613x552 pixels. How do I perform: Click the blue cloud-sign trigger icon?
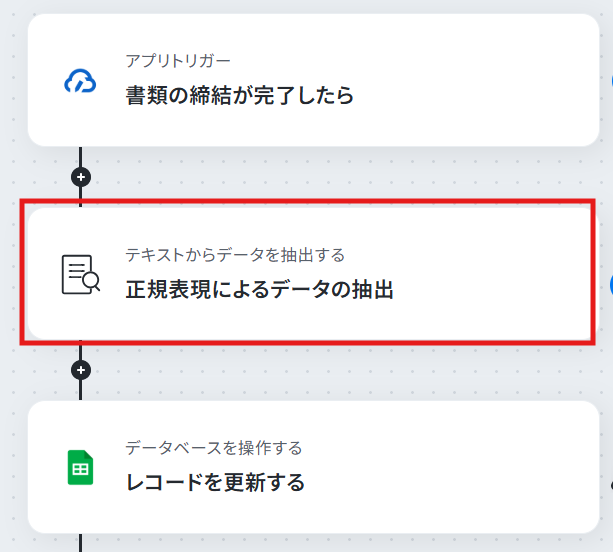[x=80, y=81]
